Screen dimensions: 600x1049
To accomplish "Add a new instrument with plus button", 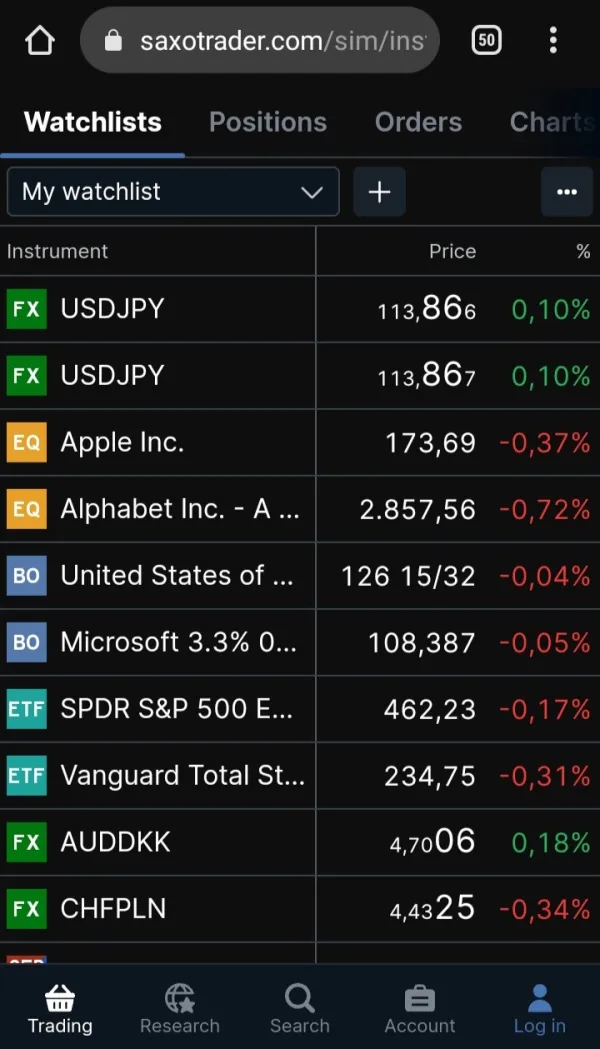I will pos(379,192).
